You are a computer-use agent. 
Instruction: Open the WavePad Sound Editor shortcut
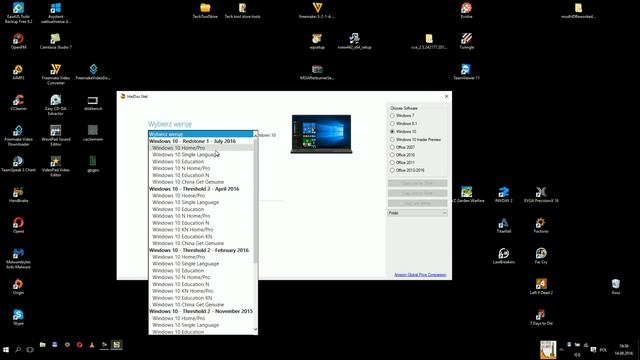click(56, 136)
